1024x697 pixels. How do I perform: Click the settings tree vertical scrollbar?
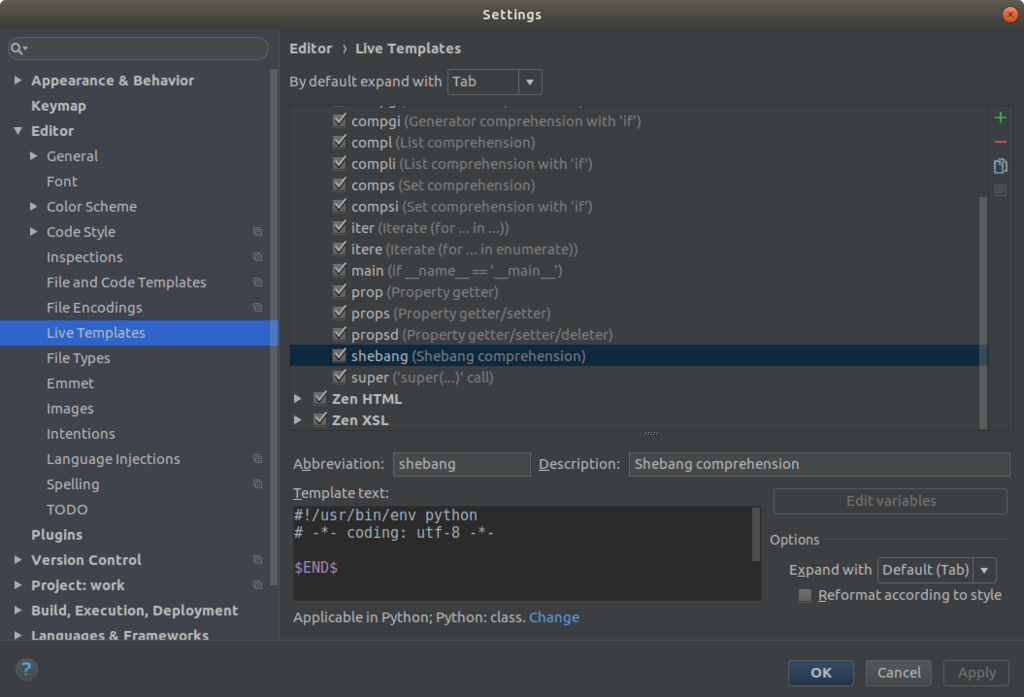point(274,327)
